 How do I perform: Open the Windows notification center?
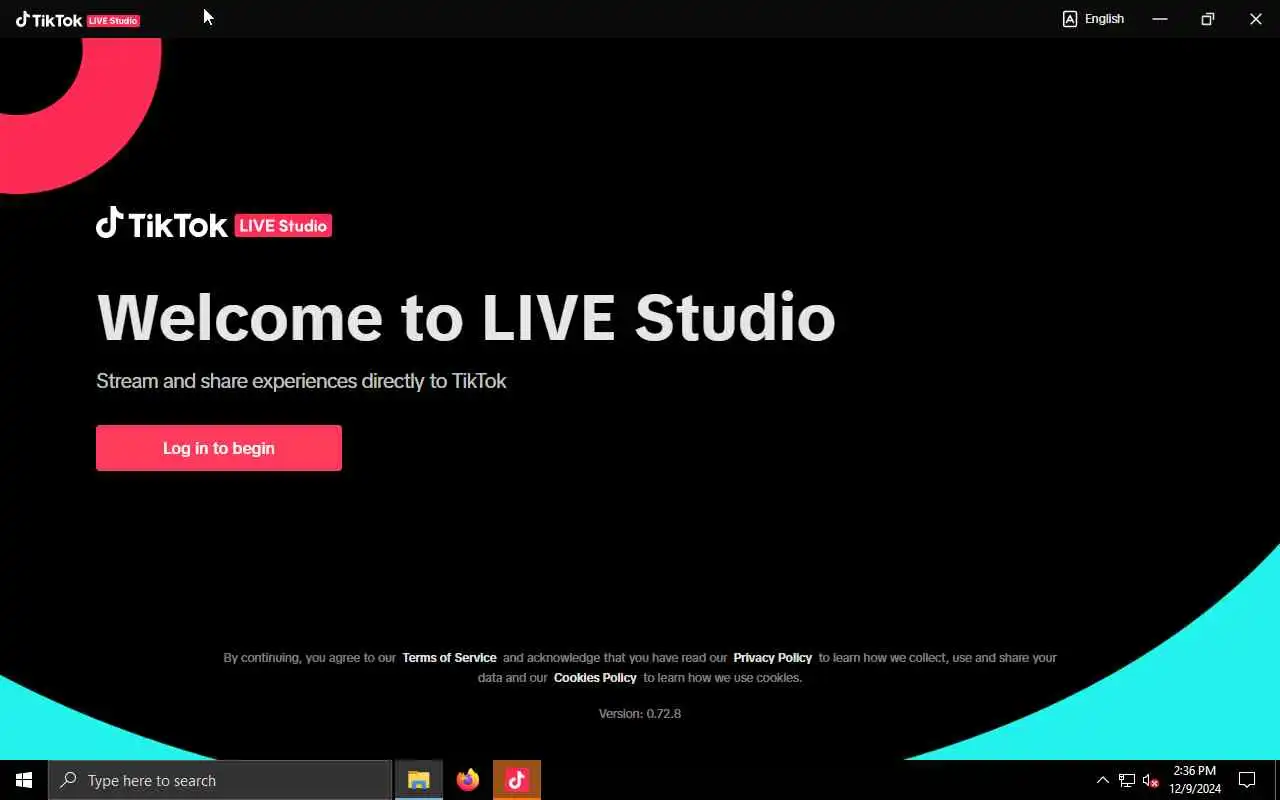point(1247,780)
